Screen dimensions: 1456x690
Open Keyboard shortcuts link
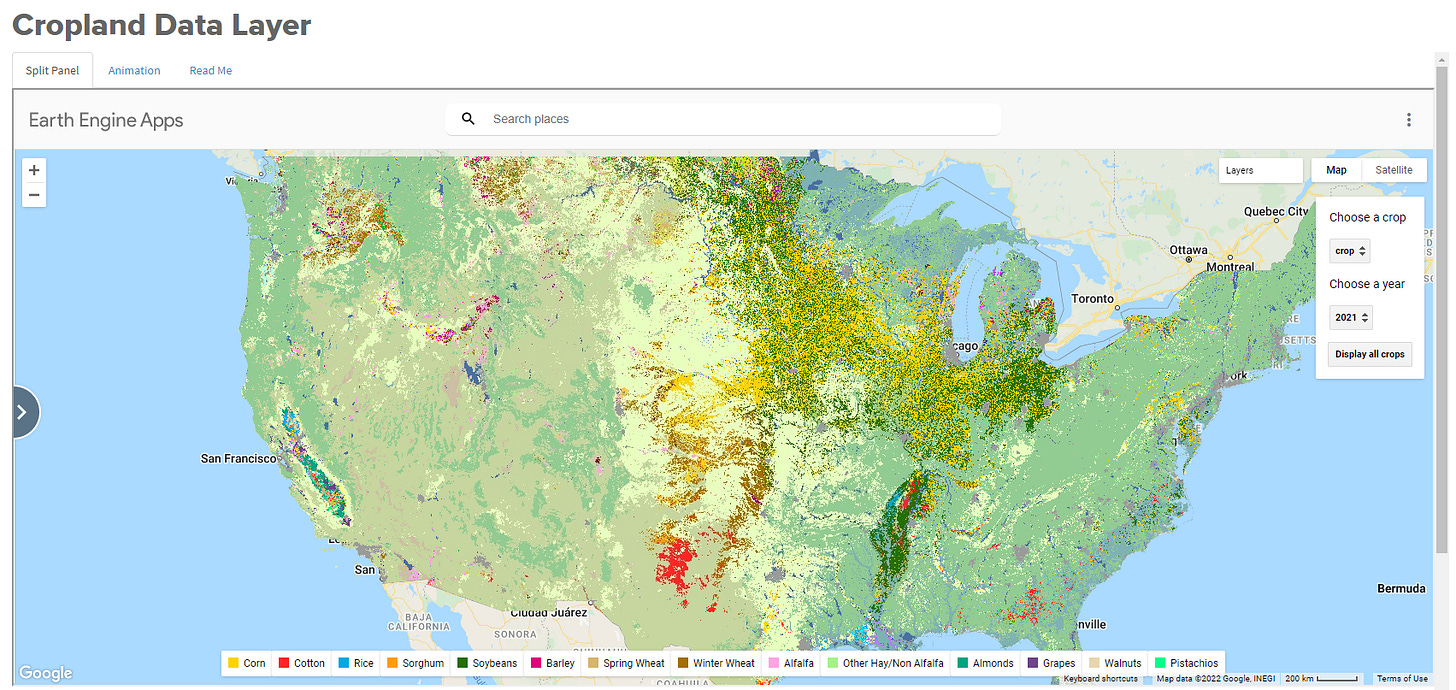1100,679
